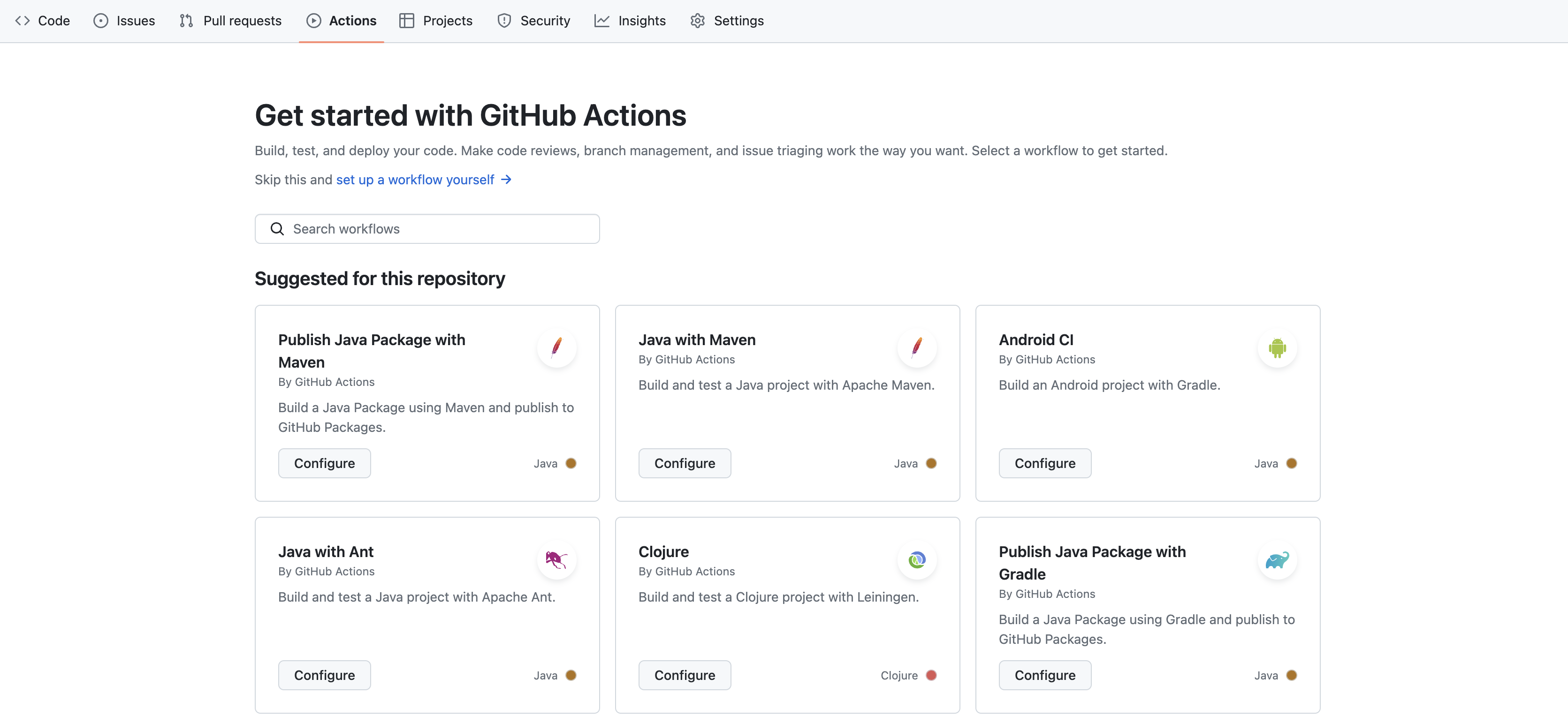Configure the Android CI workflow
This screenshot has width=1568, height=724.
coord(1045,463)
